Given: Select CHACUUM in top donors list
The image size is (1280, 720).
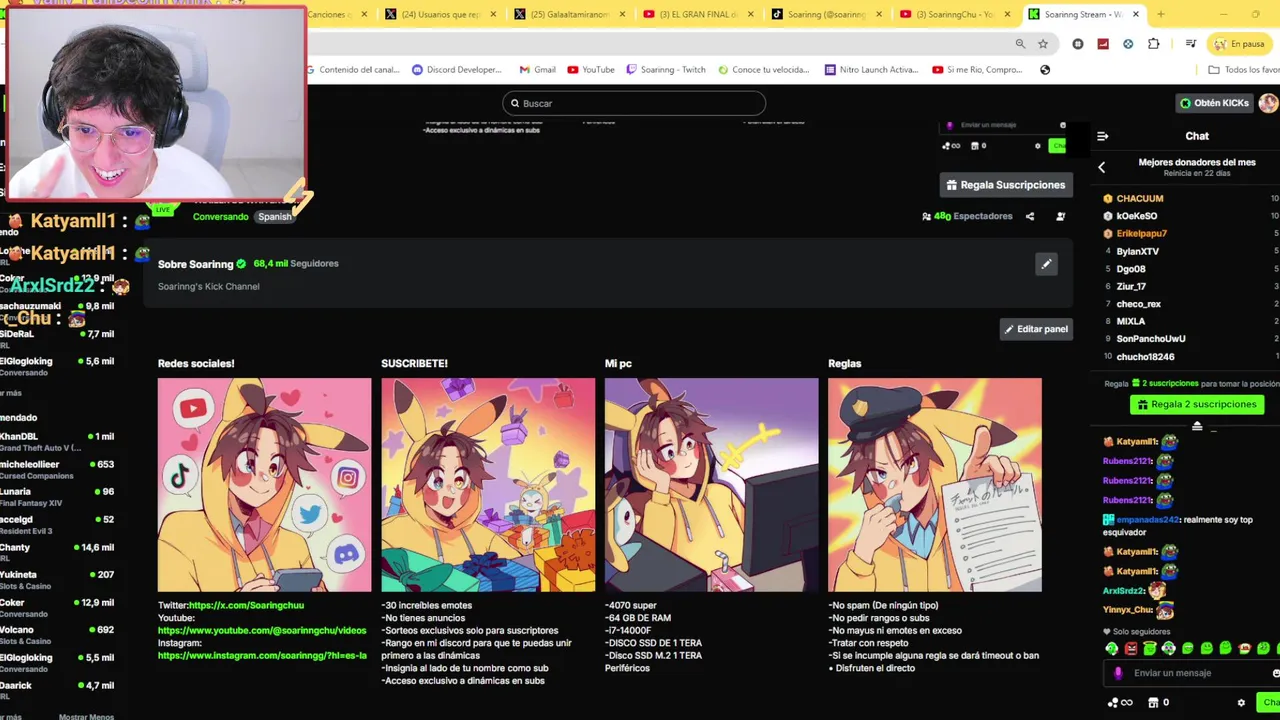Looking at the screenshot, I should (x=1140, y=199).
